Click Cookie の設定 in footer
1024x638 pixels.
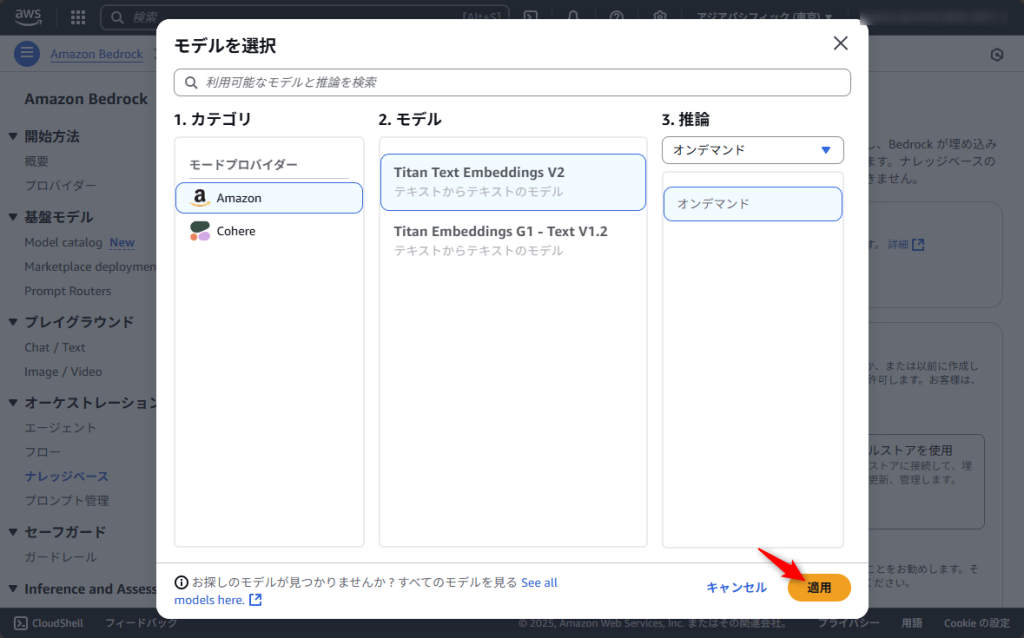(x=976, y=623)
